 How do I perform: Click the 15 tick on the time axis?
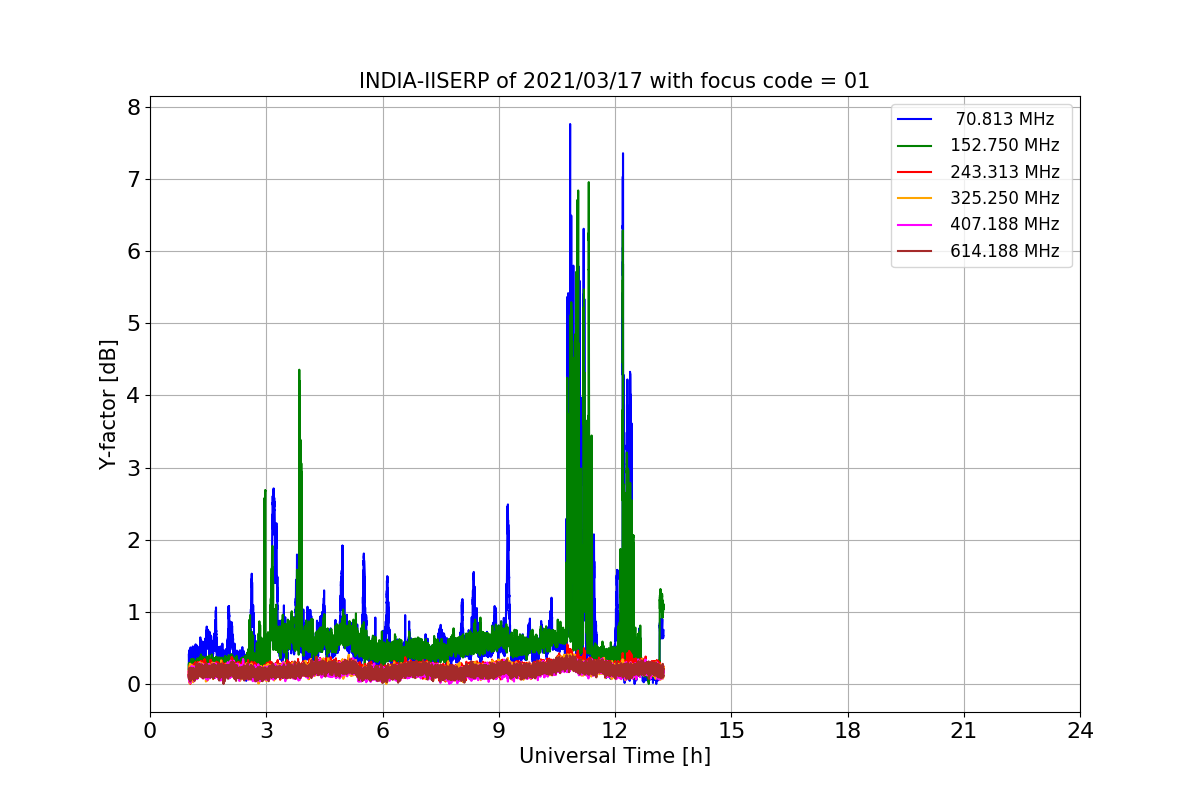pyautogui.click(x=731, y=731)
